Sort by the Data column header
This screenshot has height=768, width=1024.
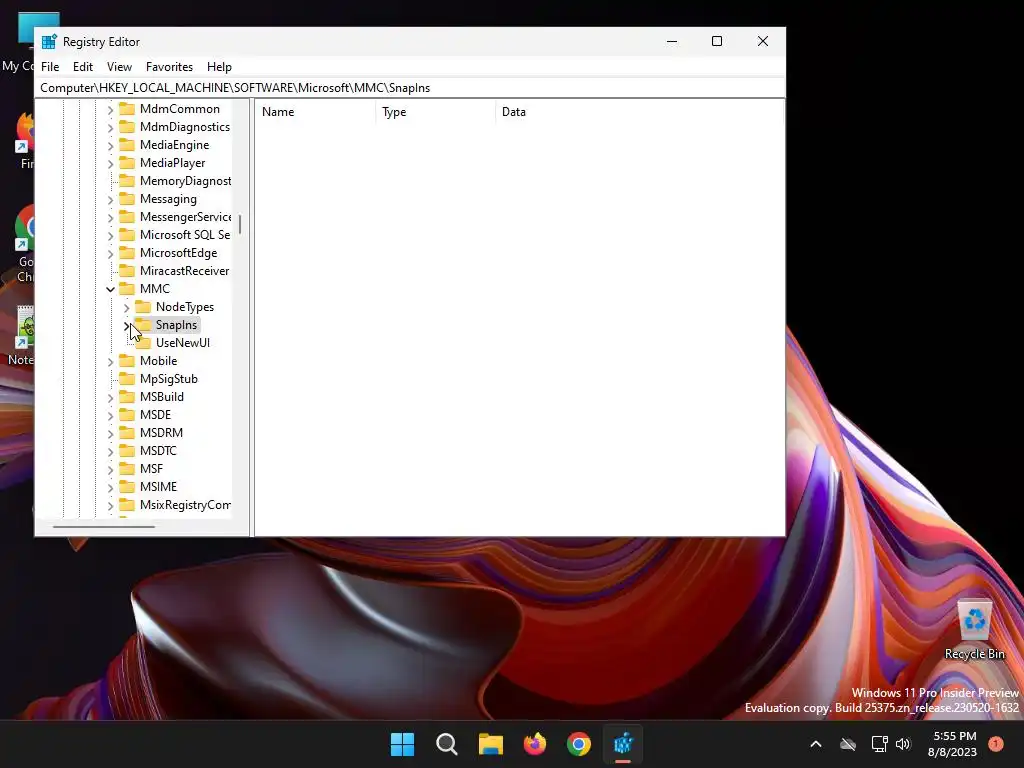click(639, 112)
